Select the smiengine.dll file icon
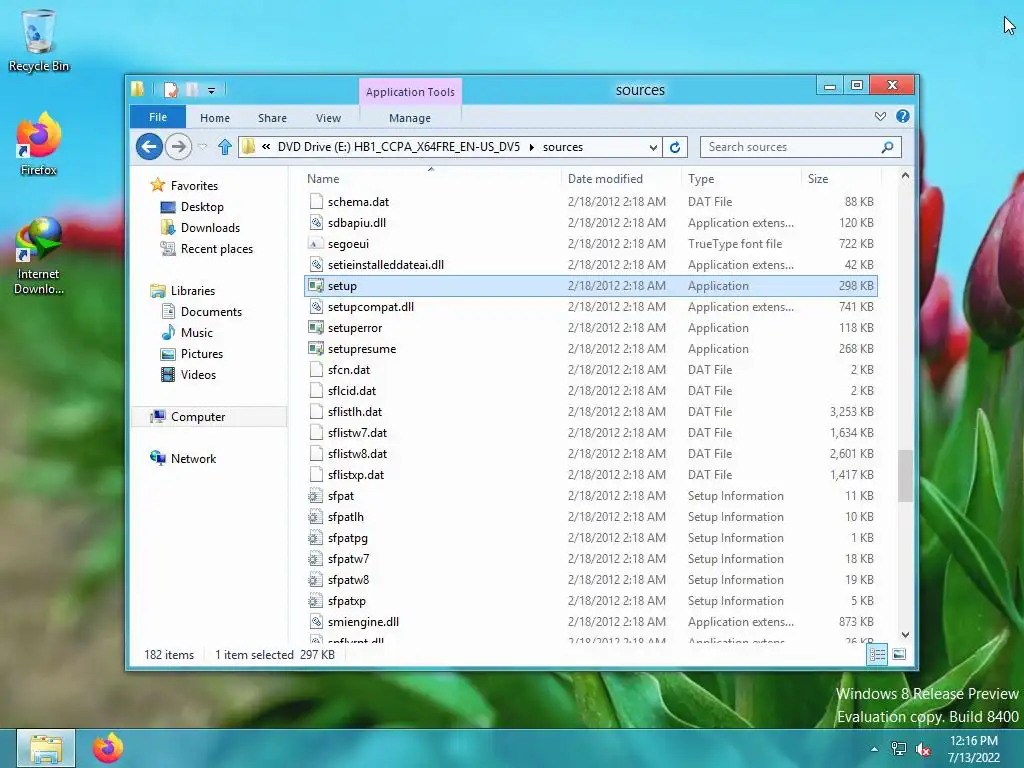This screenshot has width=1024, height=768. point(316,622)
